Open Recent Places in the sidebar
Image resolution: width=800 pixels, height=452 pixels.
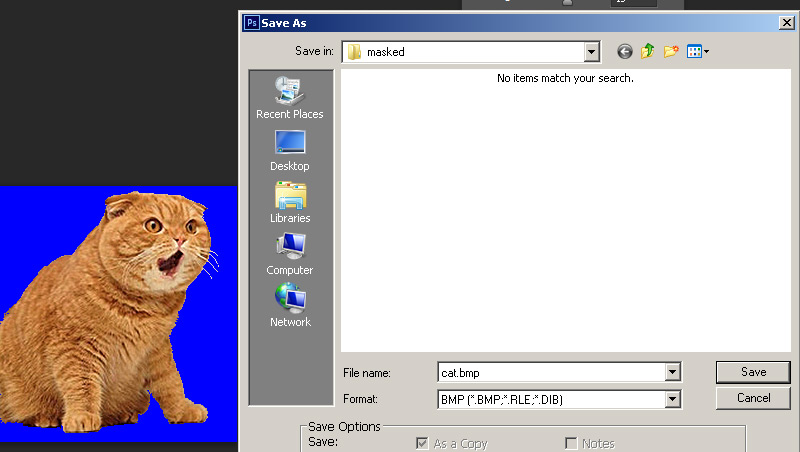click(x=290, y=98)
